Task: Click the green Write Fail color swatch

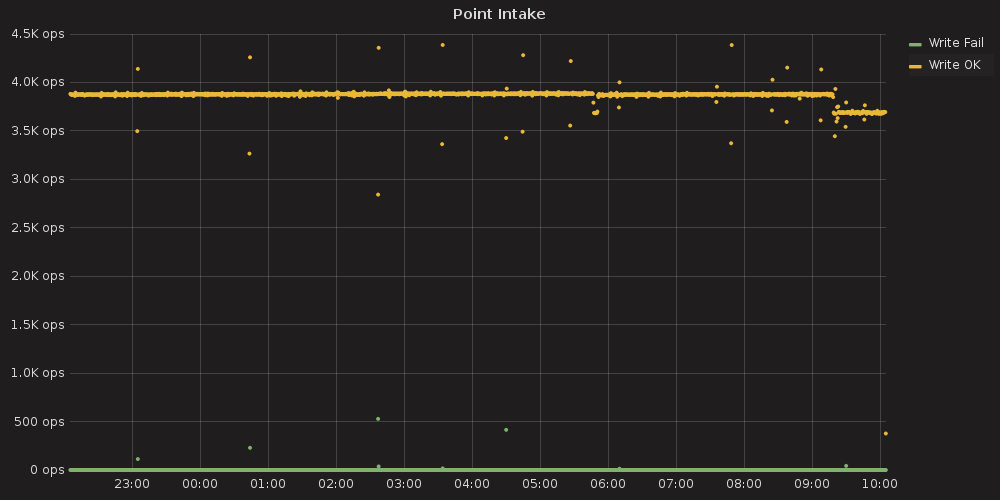Action: pyautogui.click(x=915, y=44)
